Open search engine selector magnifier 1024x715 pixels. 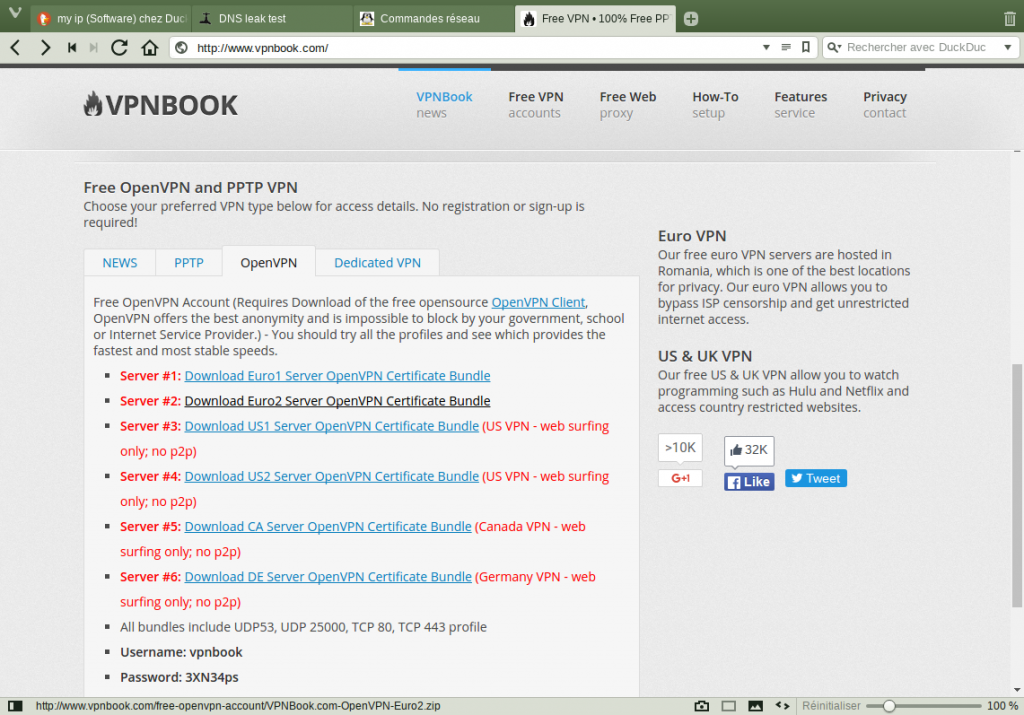(x=834, y=47)
